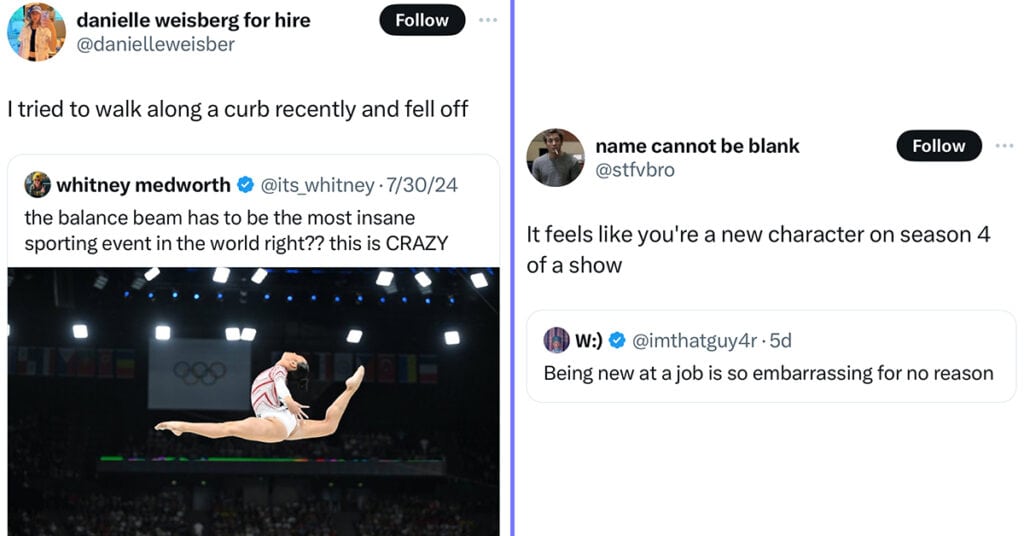The width and height of the screenshot is (1024, 536).
Task: Open more options on danielle's tweet
Action: (x=488, y=20)
